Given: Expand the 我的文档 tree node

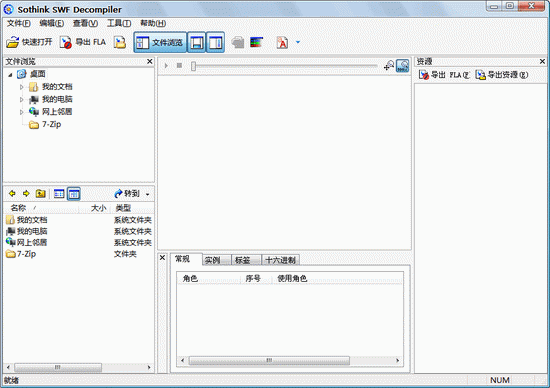Looking at the screenshot, I should 21,87.
